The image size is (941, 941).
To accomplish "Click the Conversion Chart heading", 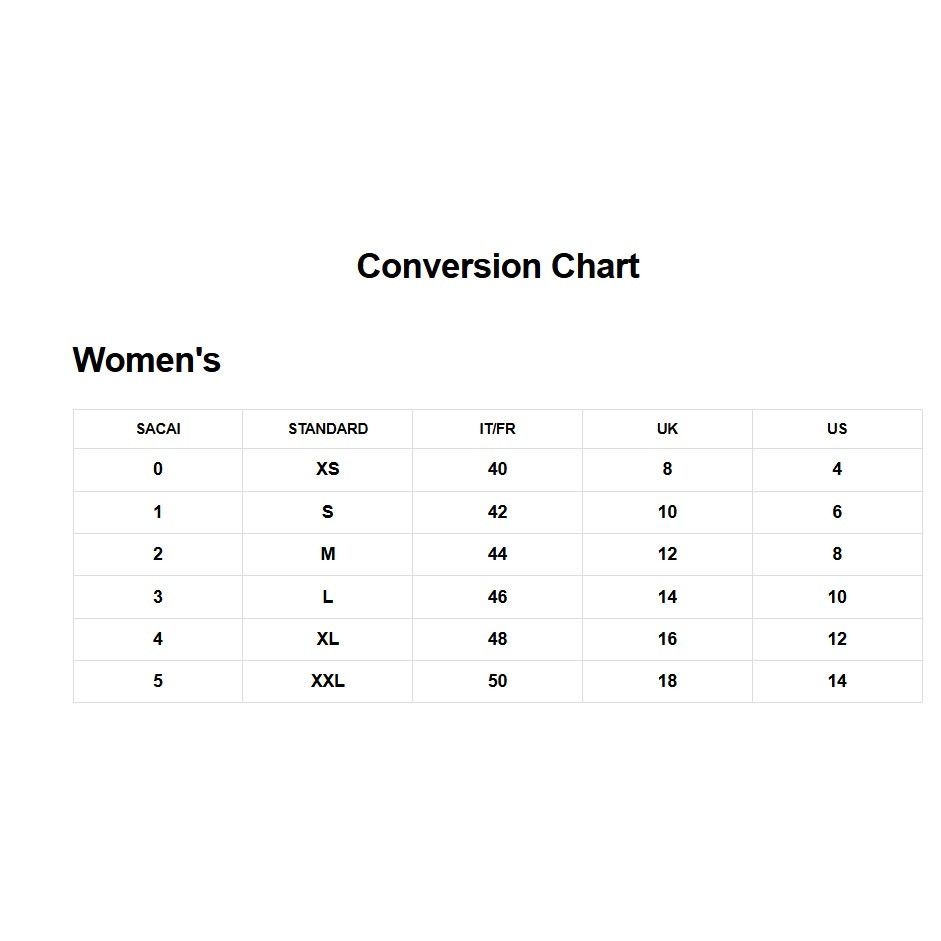I will 498,266.
